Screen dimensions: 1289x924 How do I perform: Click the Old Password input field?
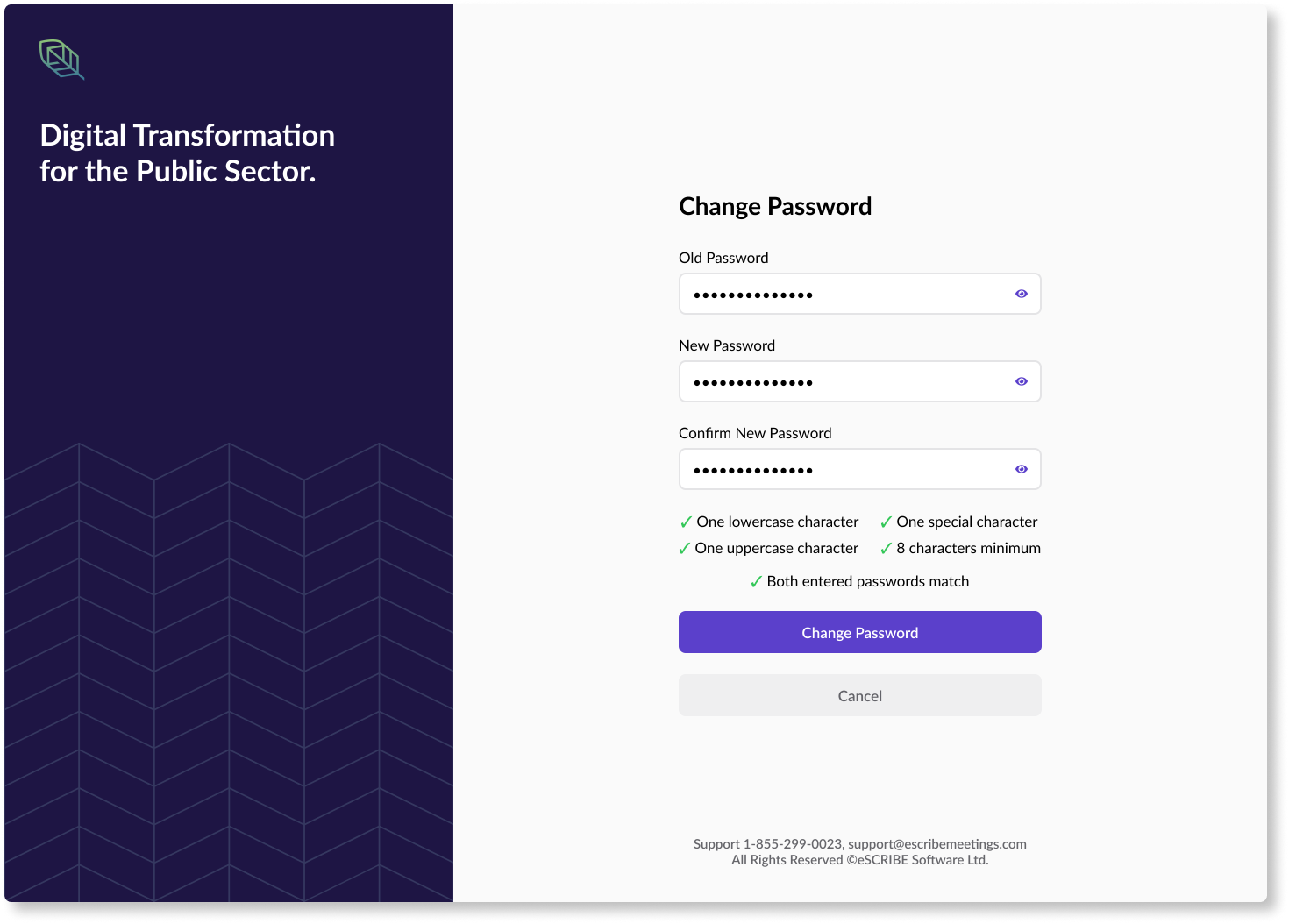tap(860, 294)
